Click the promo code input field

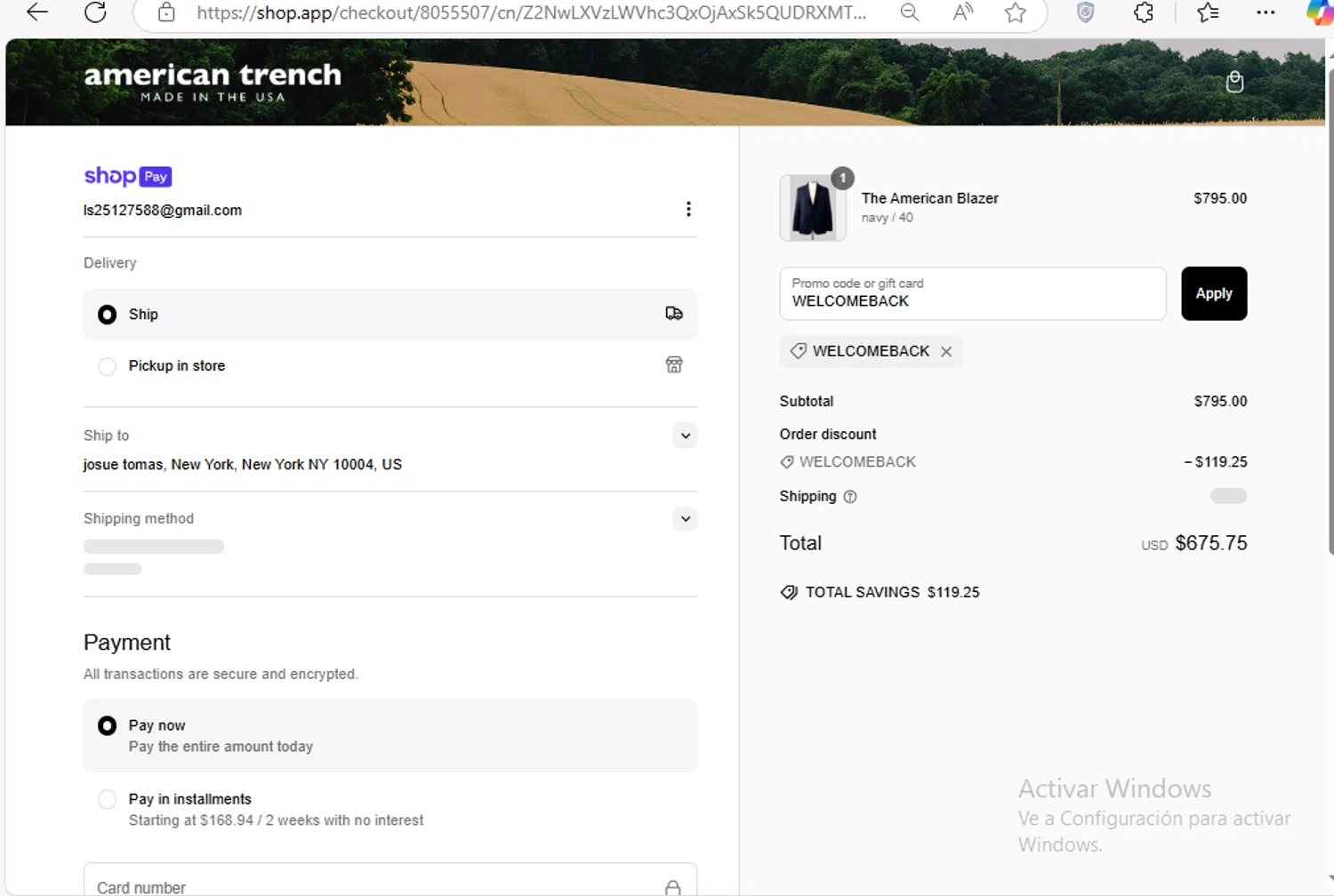973,293
